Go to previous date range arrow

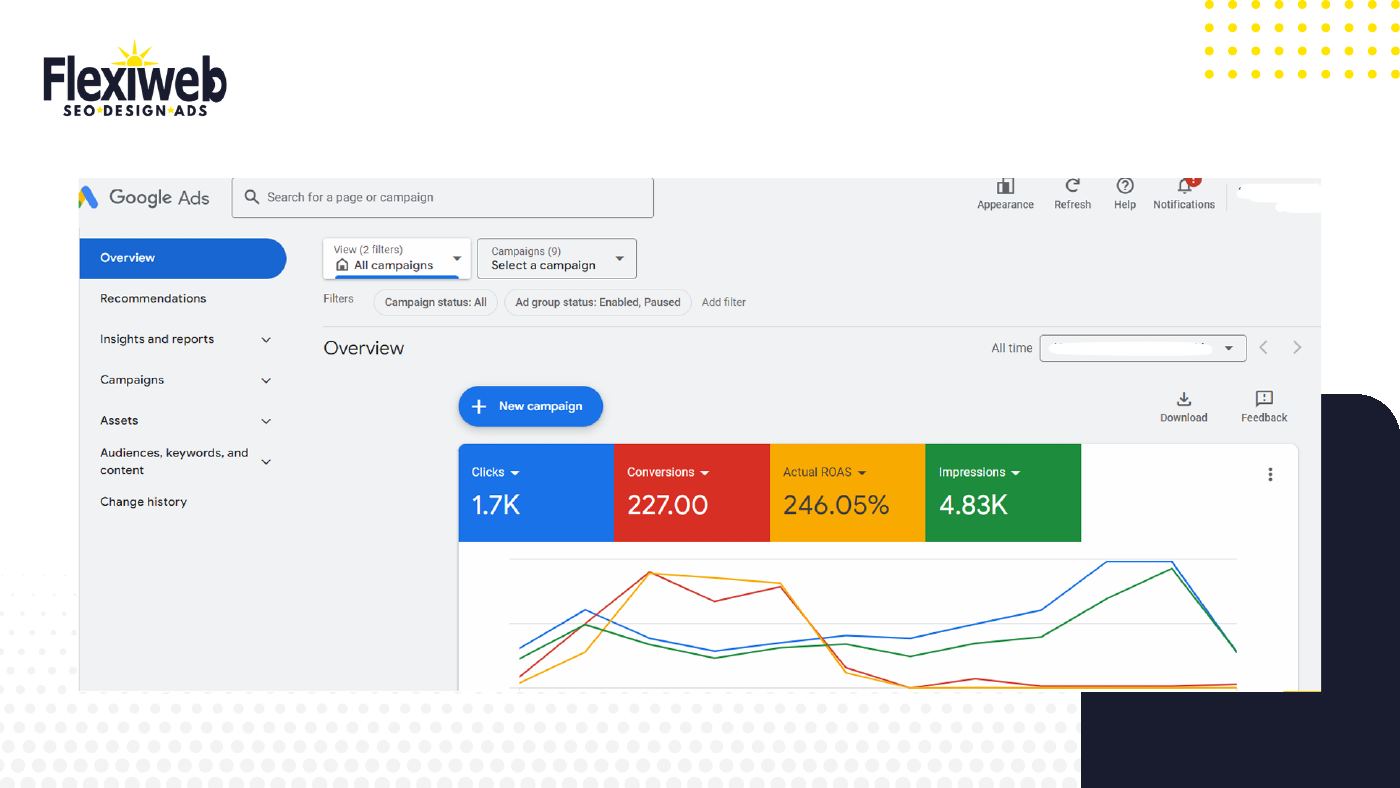(x=1264, y=348)
